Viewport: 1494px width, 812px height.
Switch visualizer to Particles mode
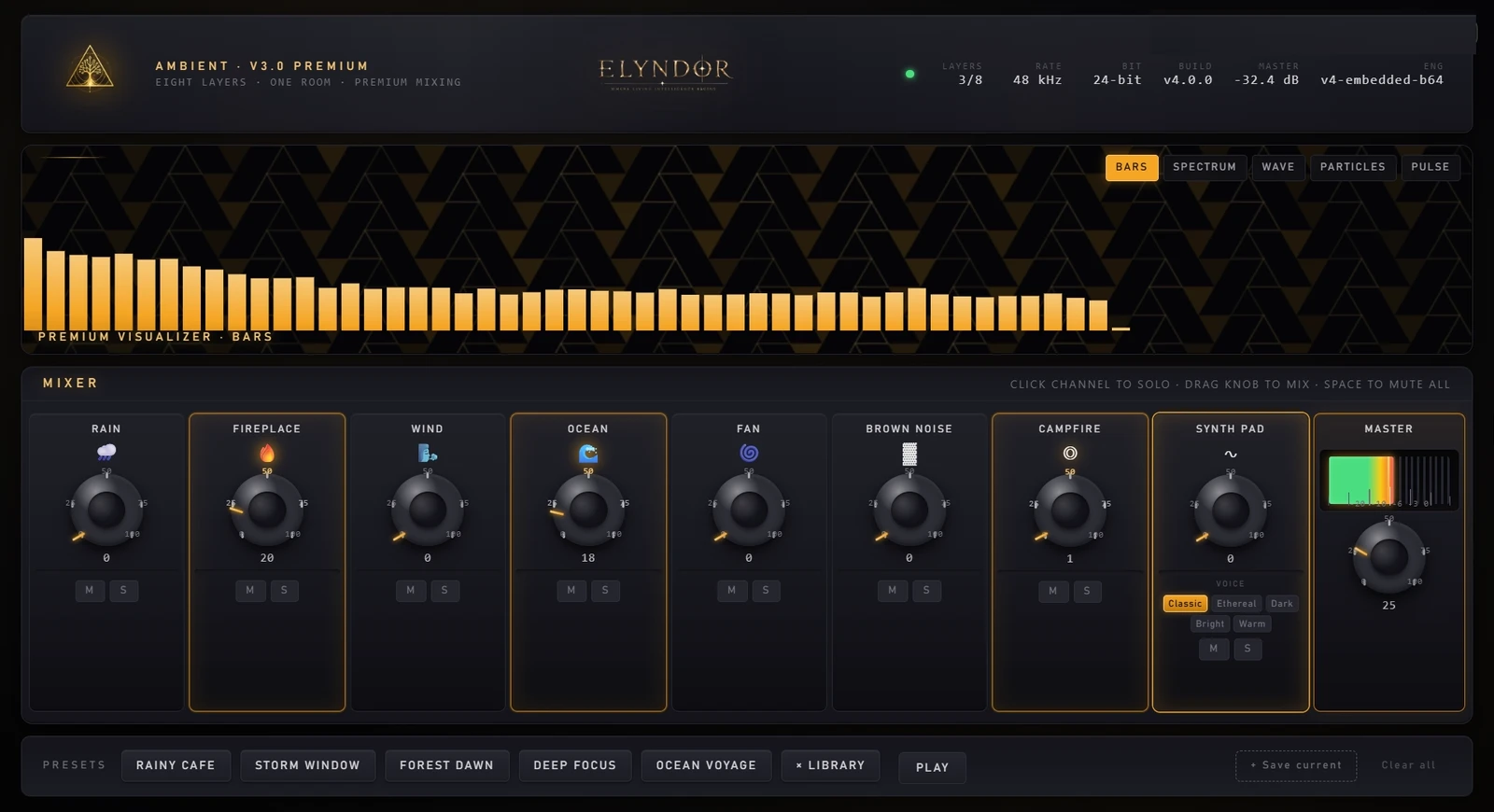pyautogui.click(x=1353, y=167)
